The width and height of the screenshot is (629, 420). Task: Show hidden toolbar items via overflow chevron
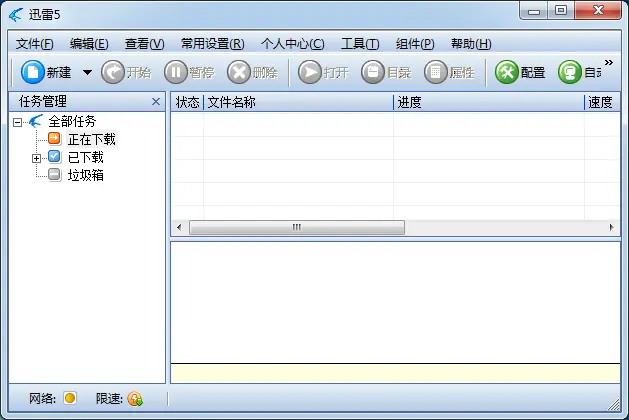pos(608,64)
